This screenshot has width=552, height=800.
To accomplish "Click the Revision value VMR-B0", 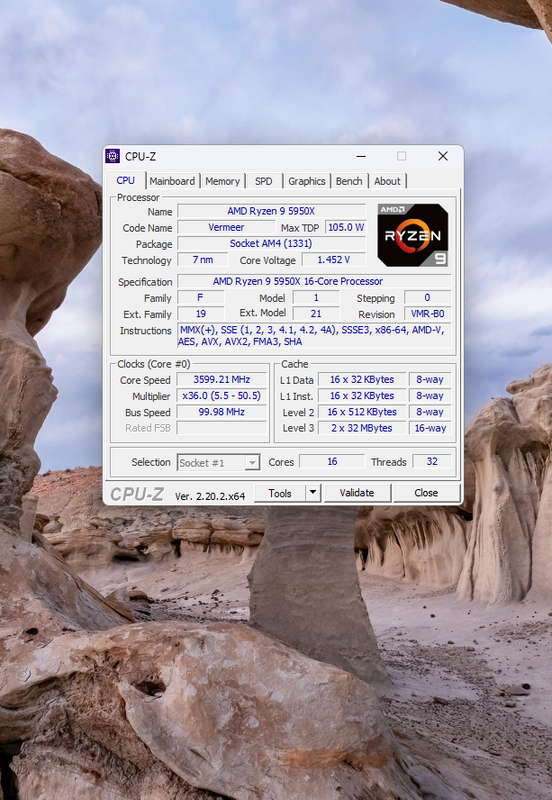I will pos(428,314).
